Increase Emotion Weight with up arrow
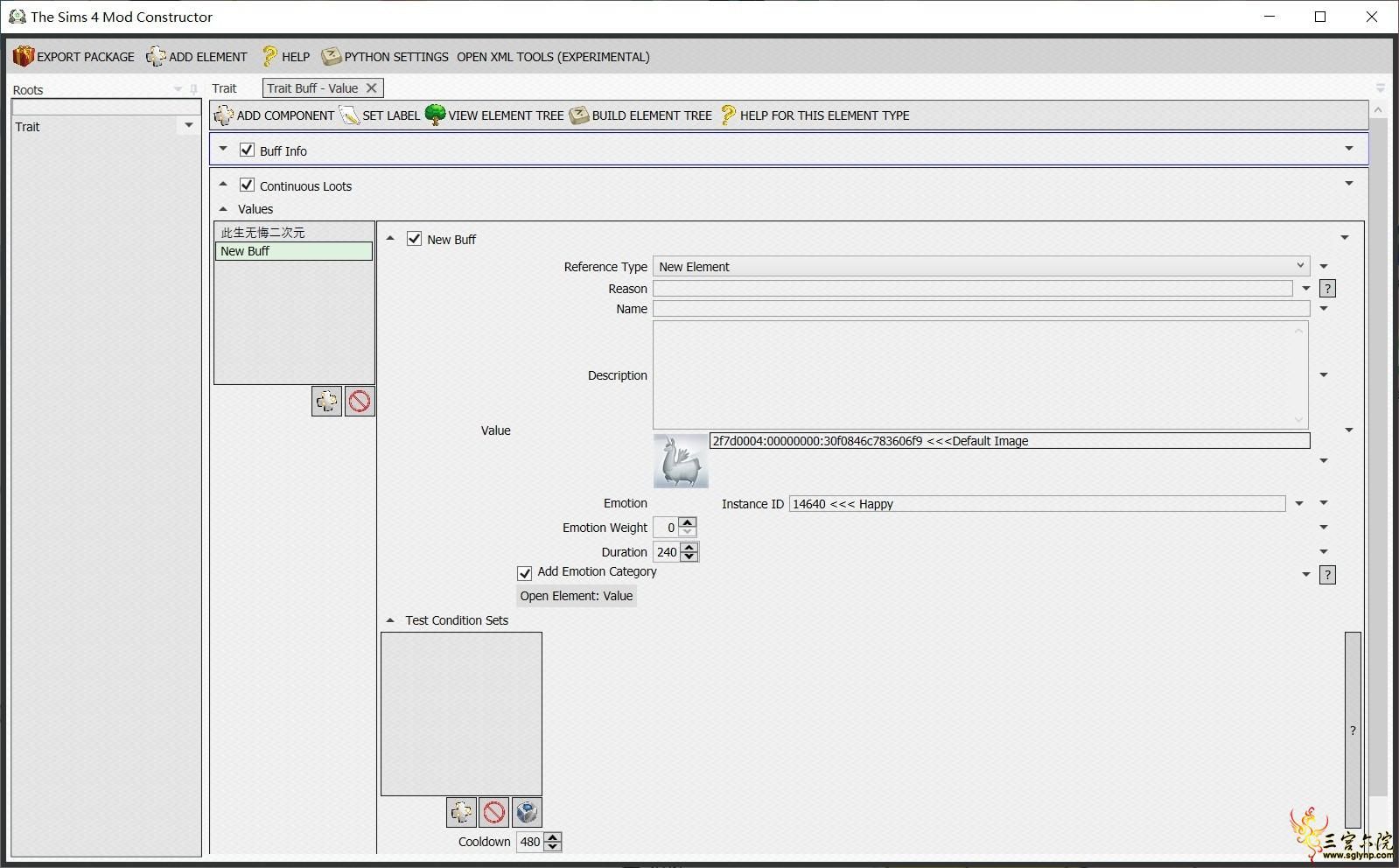This screenshot has height=868, width=1399. click(689, 523)
